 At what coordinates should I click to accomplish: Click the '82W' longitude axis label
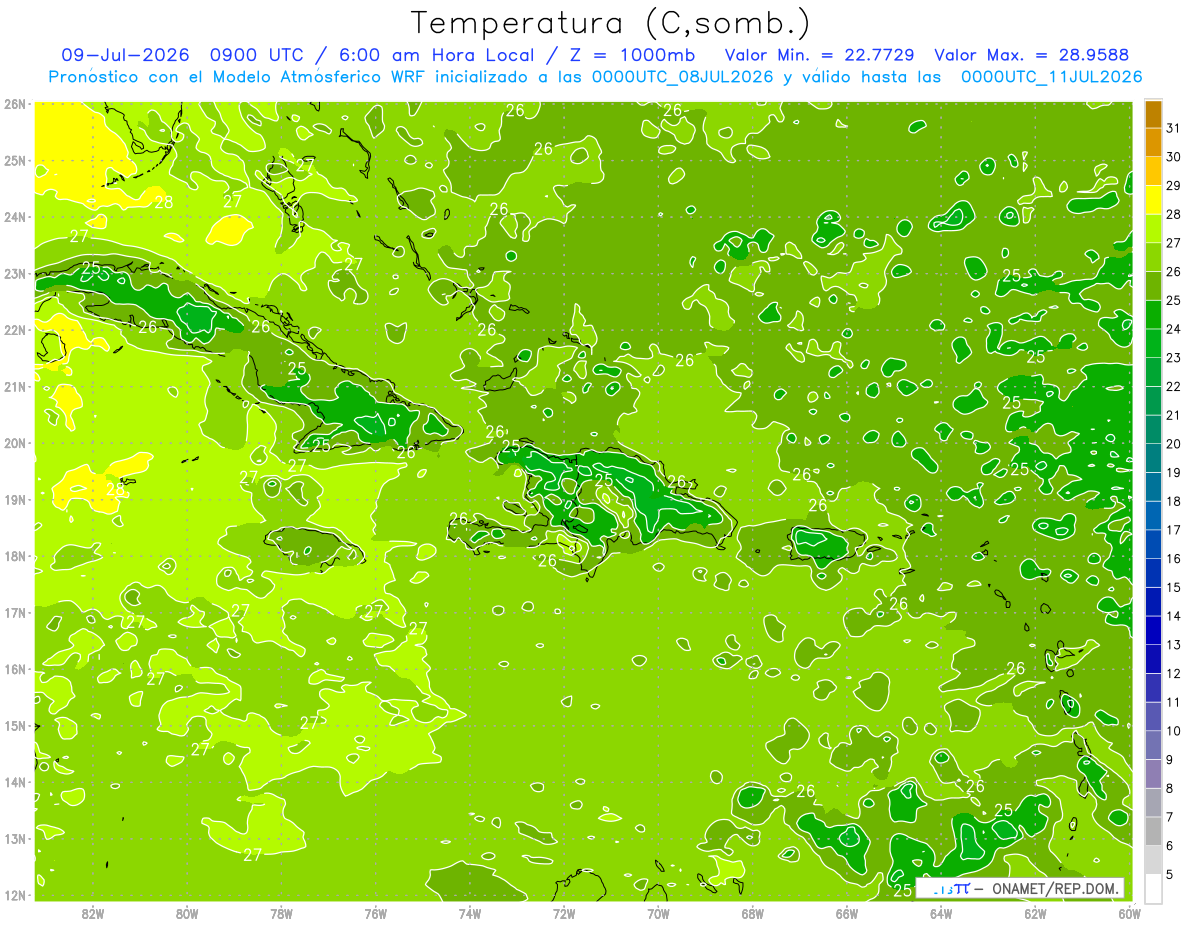point(92,913)
